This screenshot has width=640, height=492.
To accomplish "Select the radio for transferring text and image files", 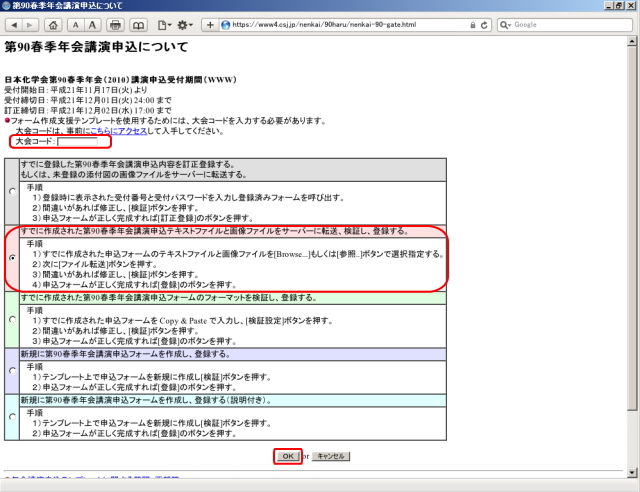I will (12, 257).
